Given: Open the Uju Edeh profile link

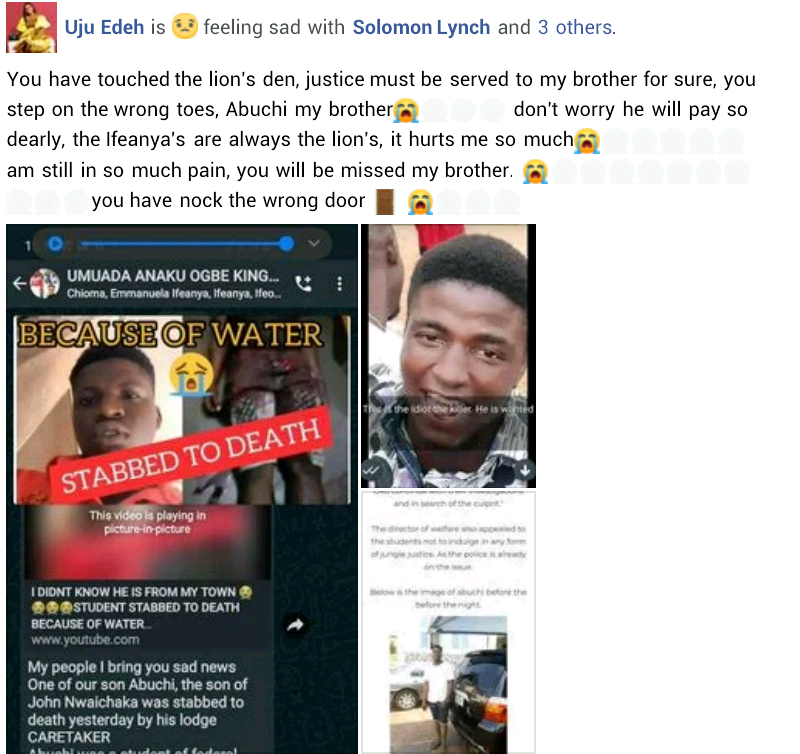Looking at the screenshot, I should tap(105, 27).
